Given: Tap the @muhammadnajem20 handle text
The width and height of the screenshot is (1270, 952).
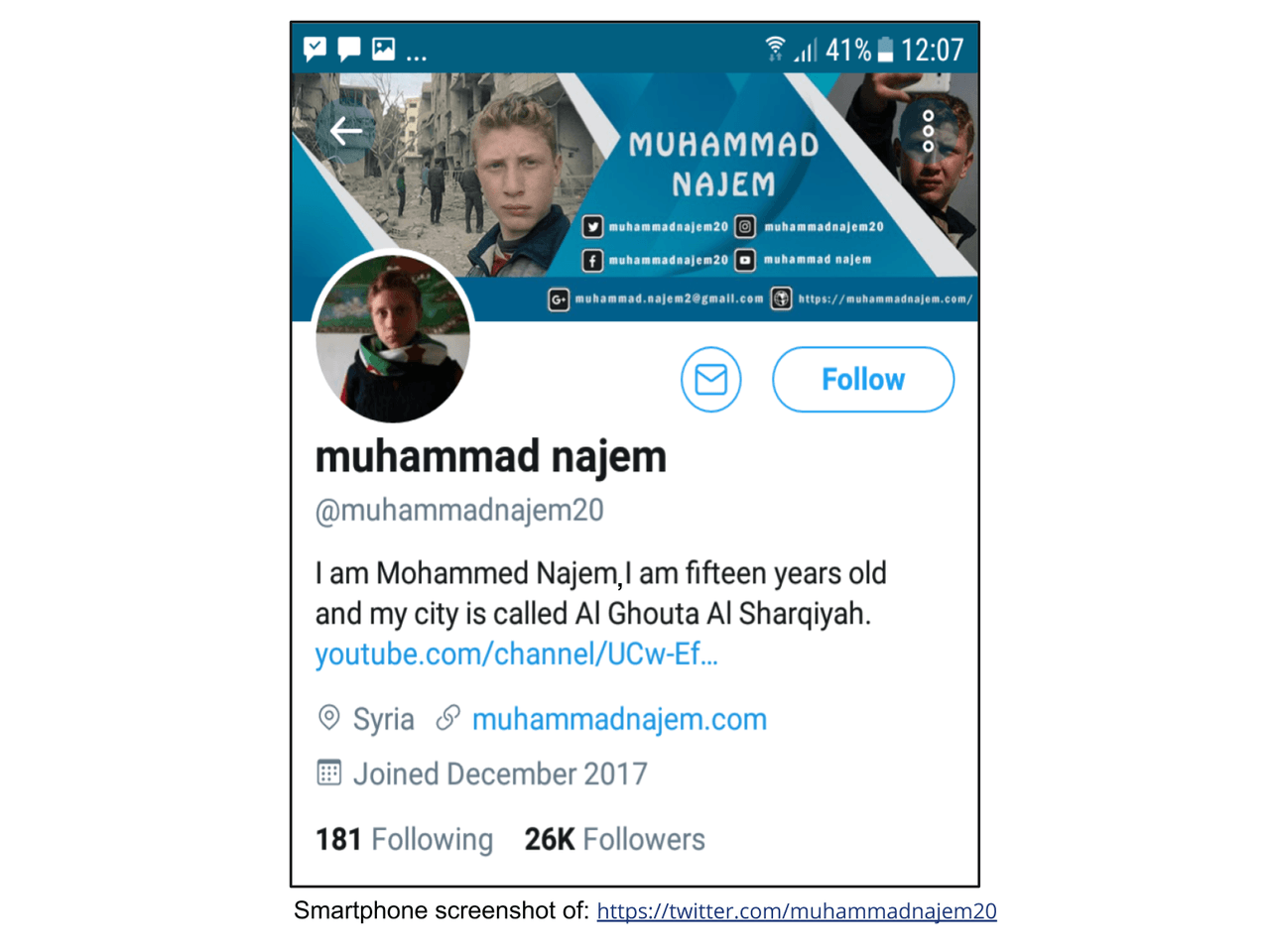Looking at the screenshot, I should 459,510.
